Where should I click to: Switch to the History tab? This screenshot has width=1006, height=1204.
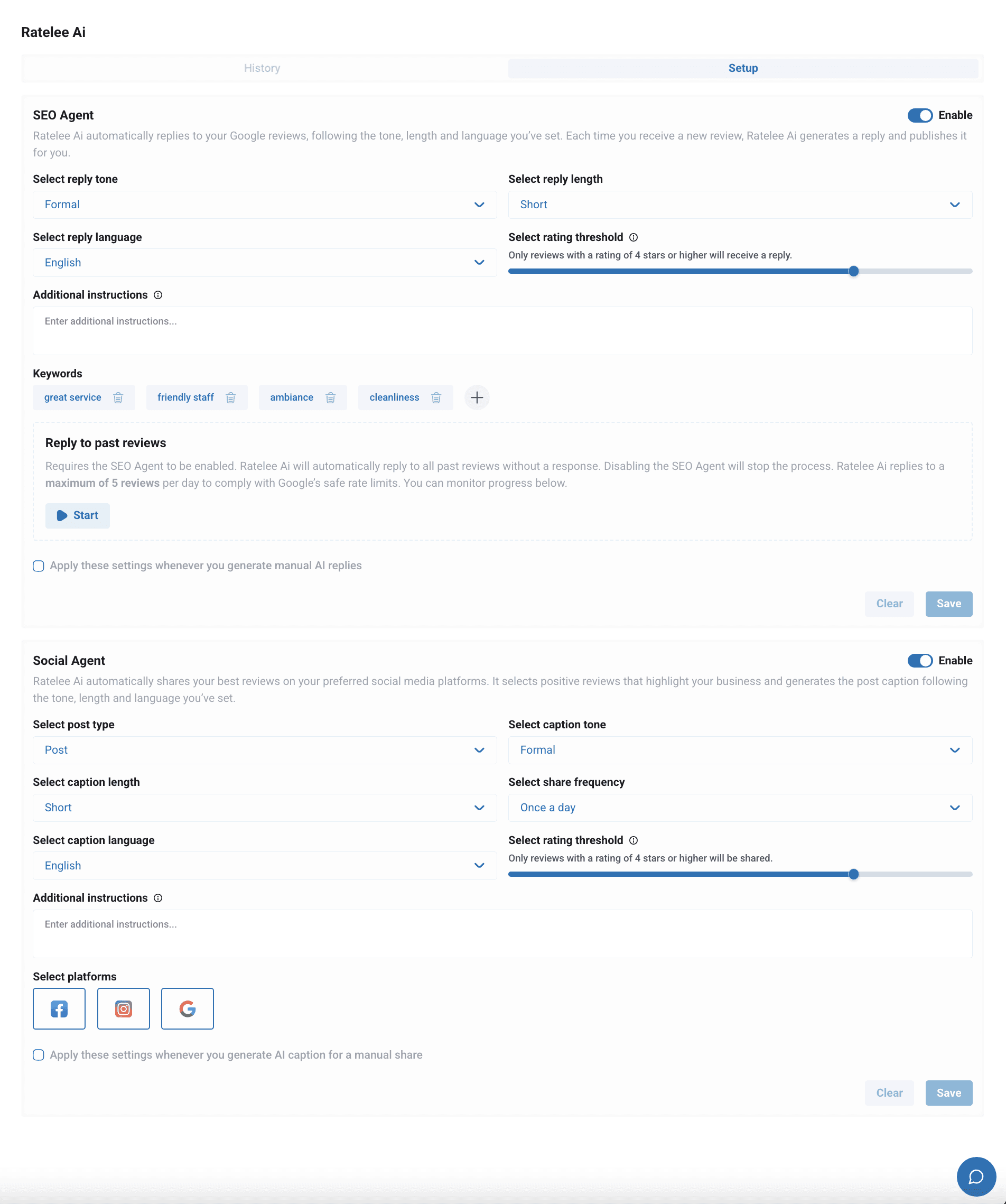pyautogui.click(x=262, y=68)
